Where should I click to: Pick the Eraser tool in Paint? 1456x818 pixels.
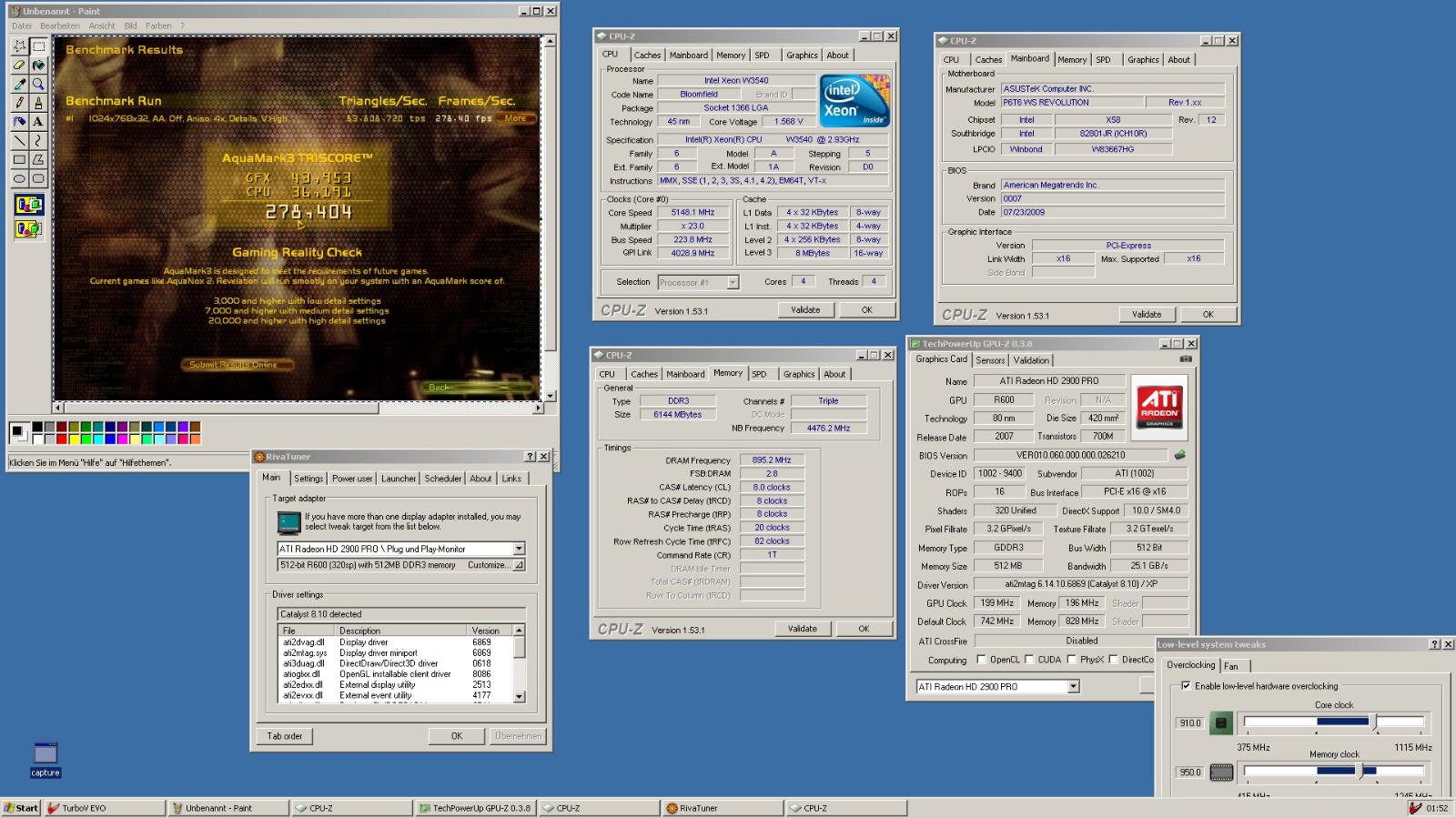click(19, 65)
